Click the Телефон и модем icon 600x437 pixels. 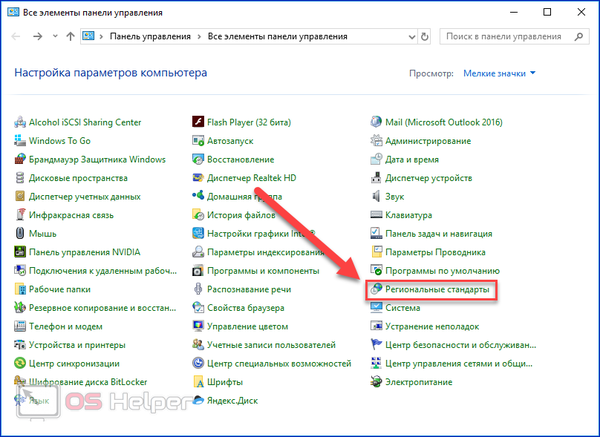(20, 326)
